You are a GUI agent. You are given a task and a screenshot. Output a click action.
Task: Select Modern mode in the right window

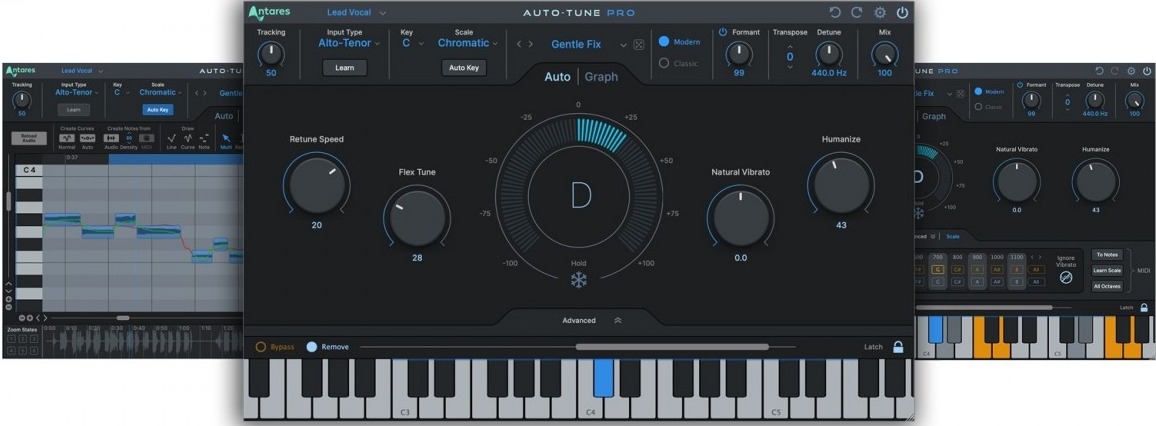point(978,92)
